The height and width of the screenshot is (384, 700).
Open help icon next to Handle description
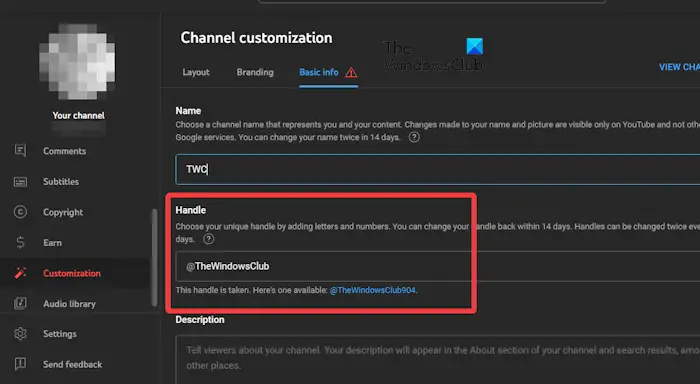208,239
